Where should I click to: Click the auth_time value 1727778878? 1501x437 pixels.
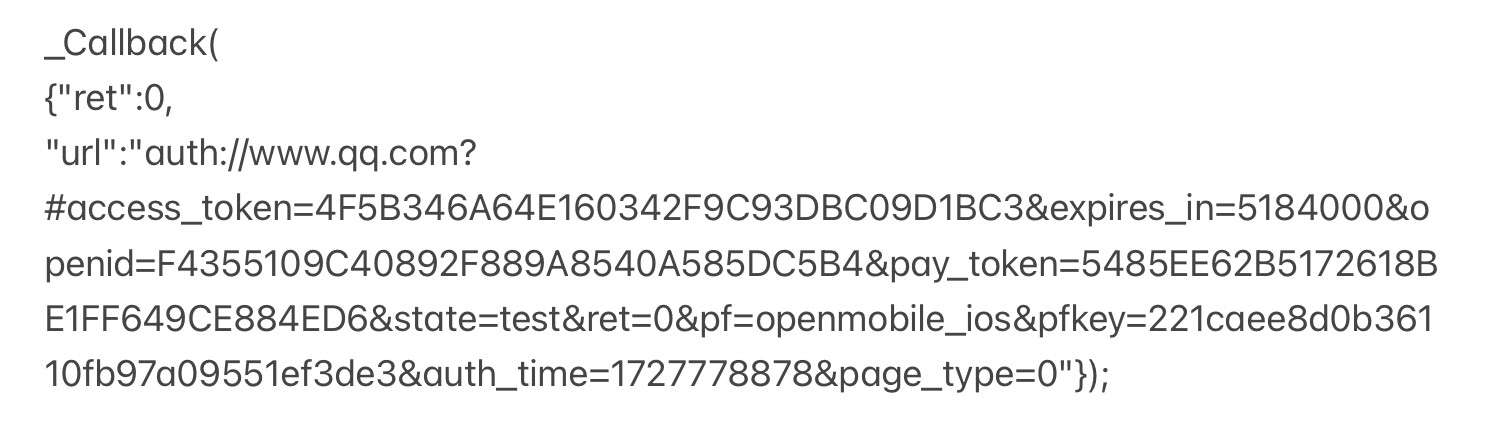pyautogui.click(x=706, y=376)
